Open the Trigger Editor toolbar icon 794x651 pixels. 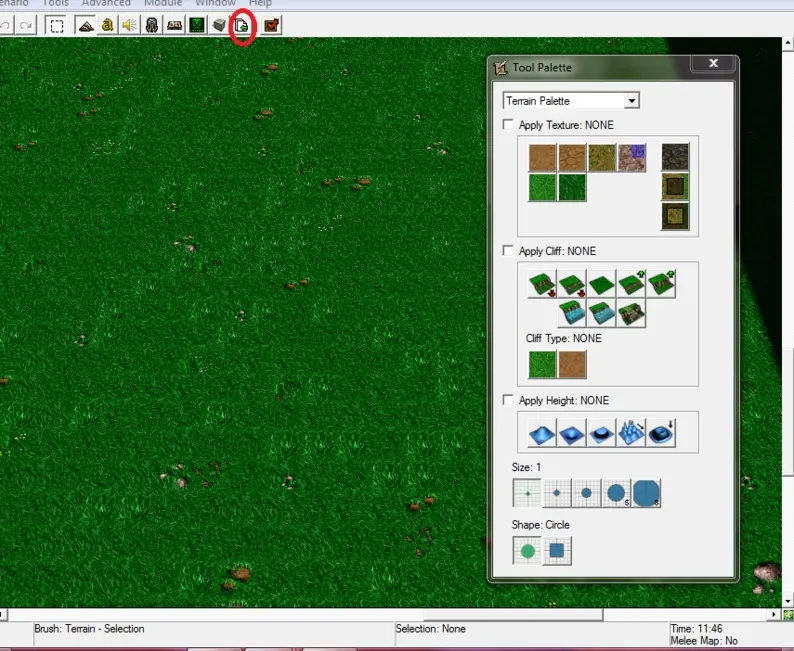coord(107,25)
